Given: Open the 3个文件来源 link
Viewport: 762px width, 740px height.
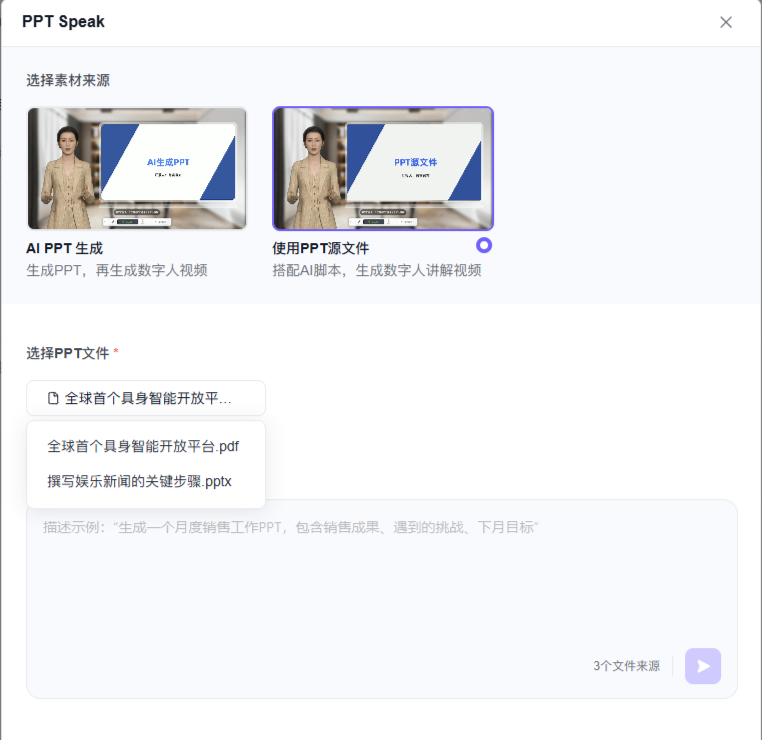Looking at the screenshot, I should [x=626, y=666].
